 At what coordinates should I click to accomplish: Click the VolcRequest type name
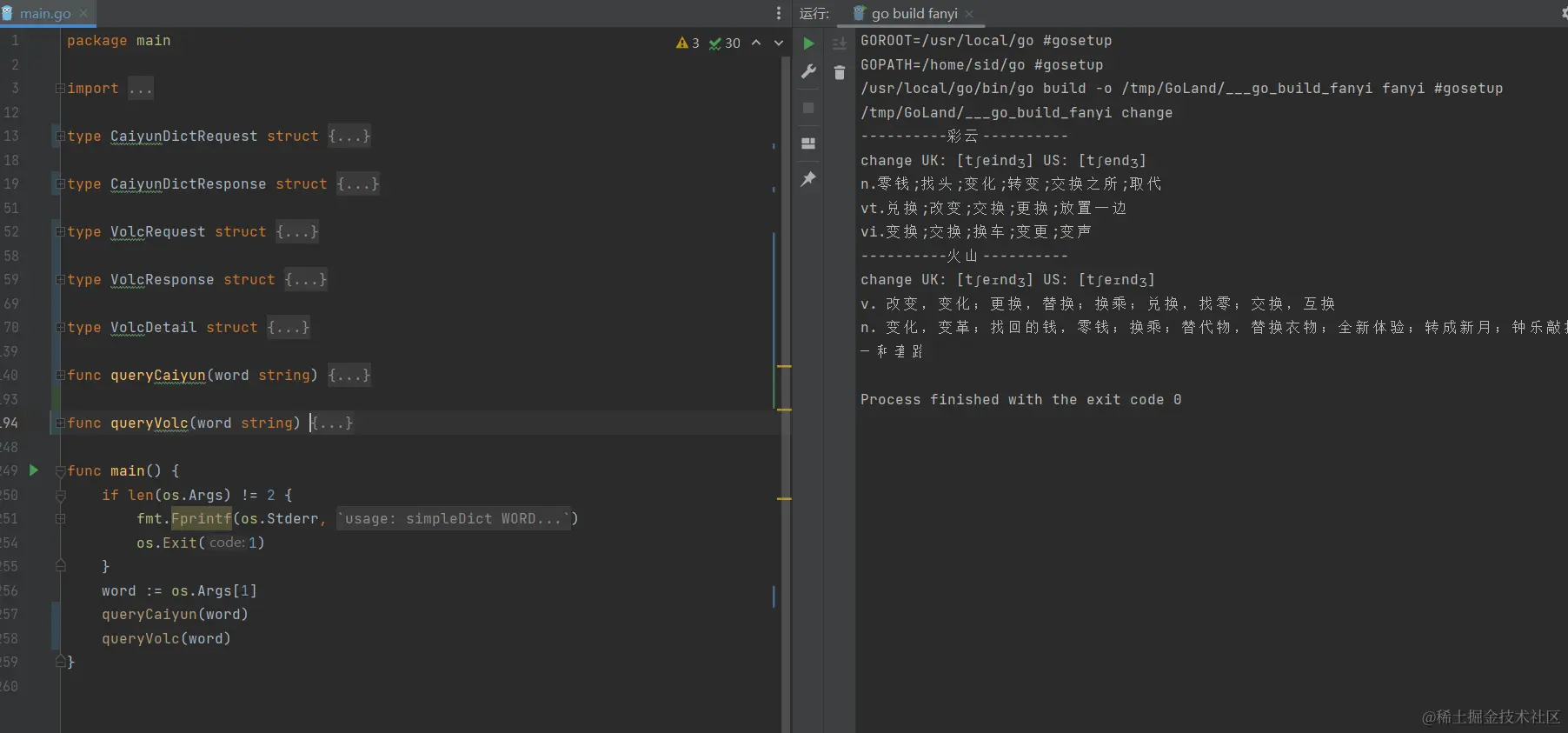click(x=157, y=232)
